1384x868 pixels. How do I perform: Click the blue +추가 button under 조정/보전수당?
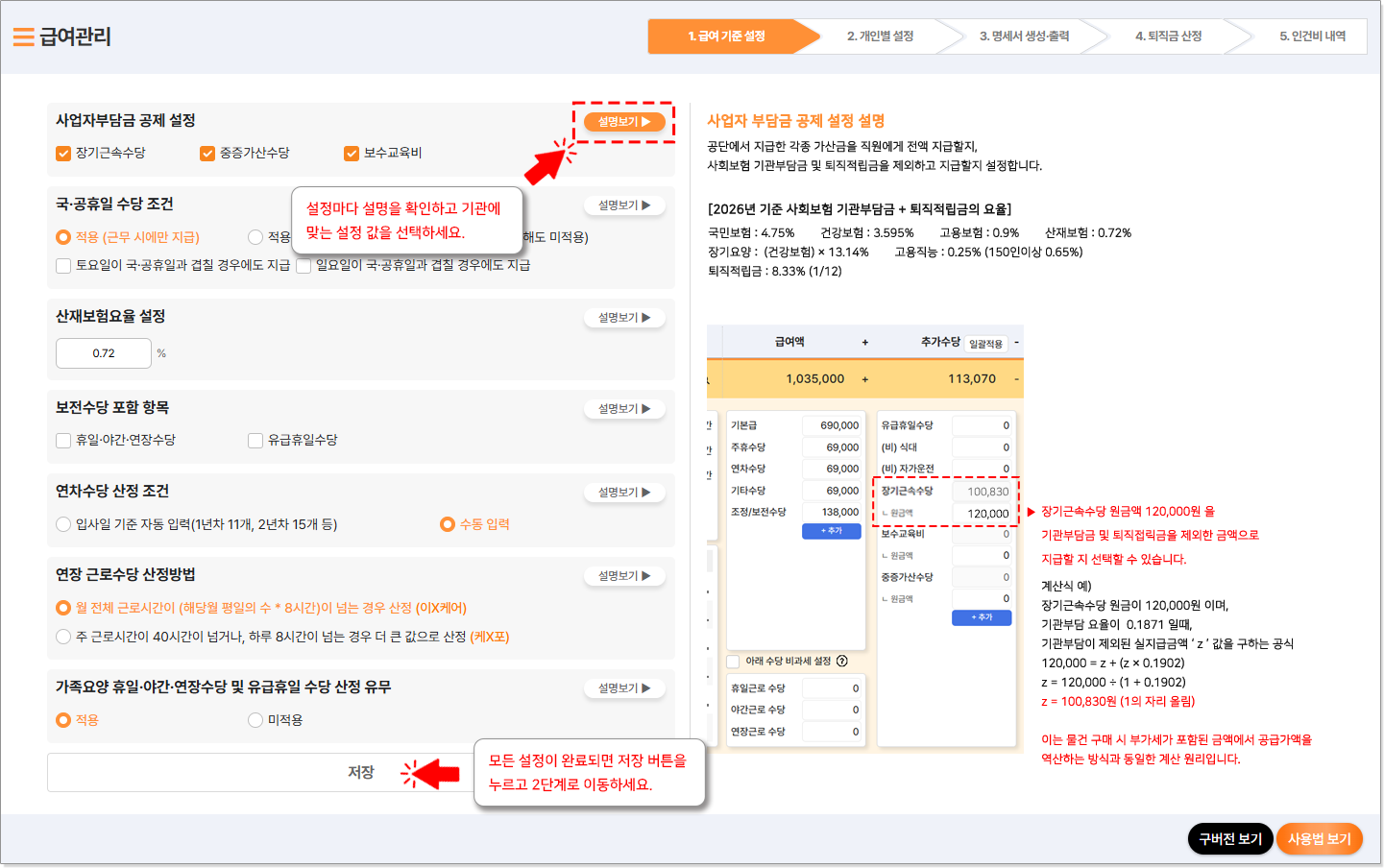click(831, 531)
